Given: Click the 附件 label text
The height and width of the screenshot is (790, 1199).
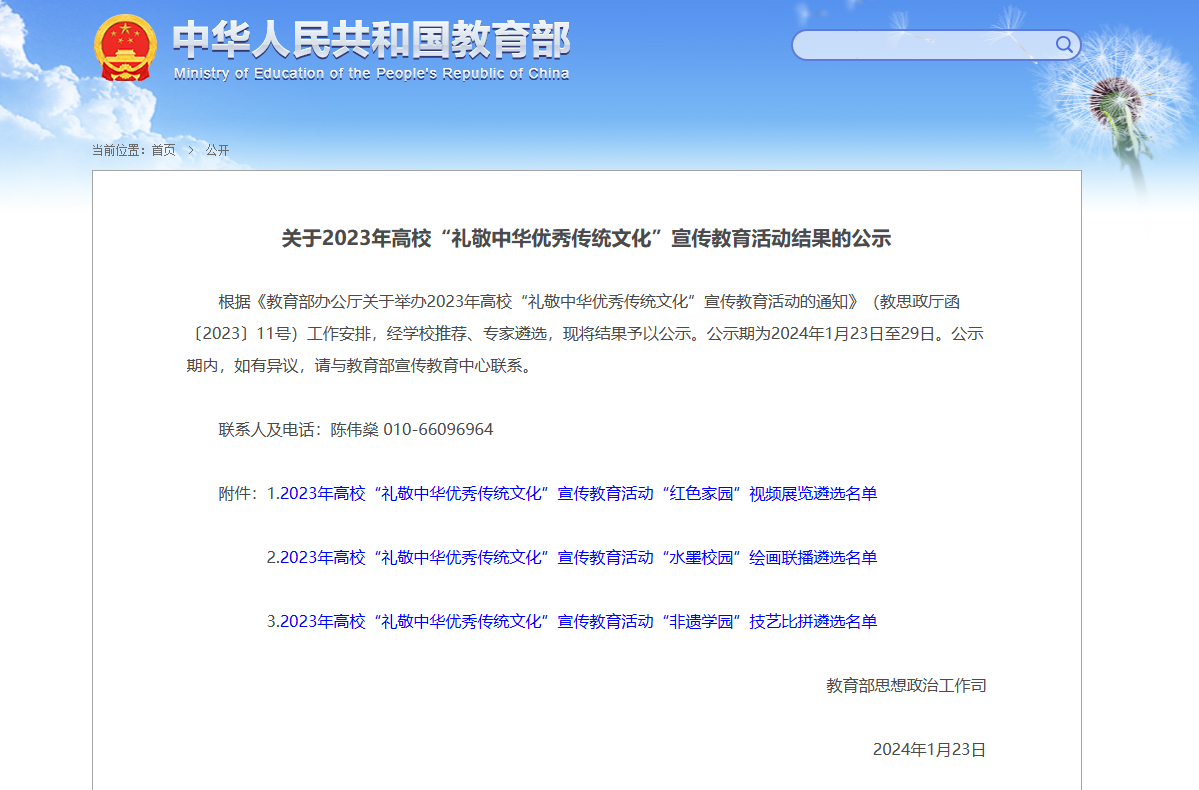Looking at the screenshot, I should pyautogui.click(x=238, y=493).
